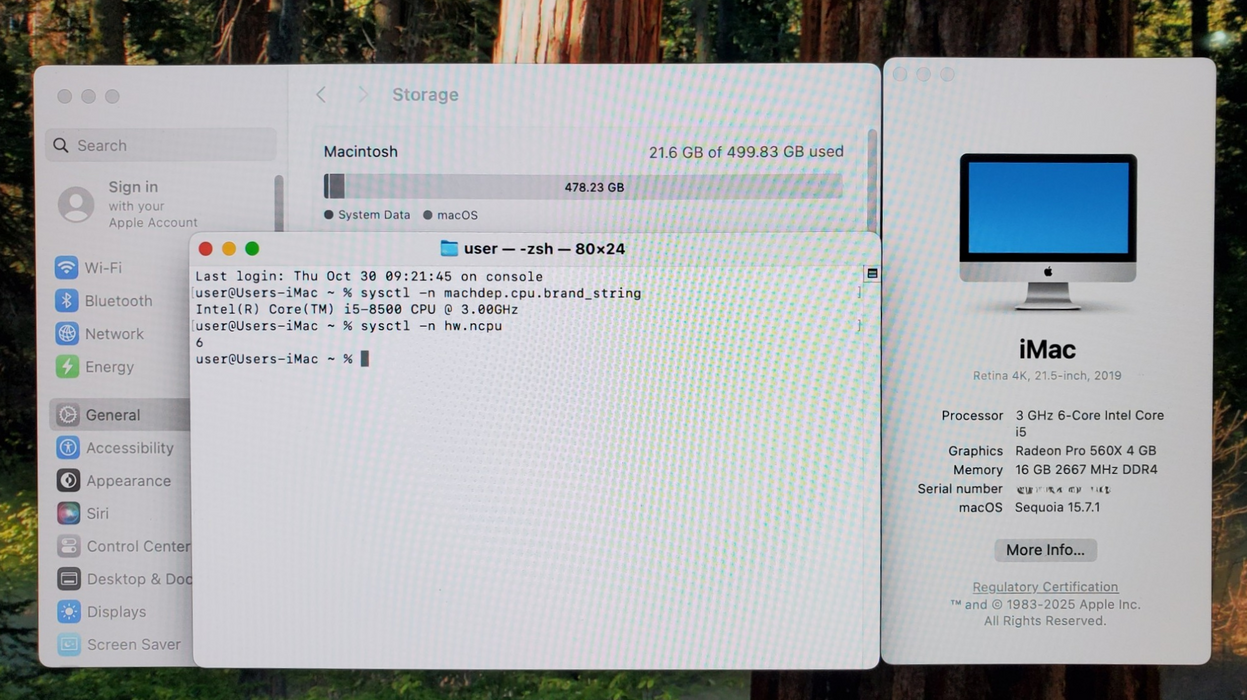Open the Regulatory Certification link

[x=1045, y=586]
